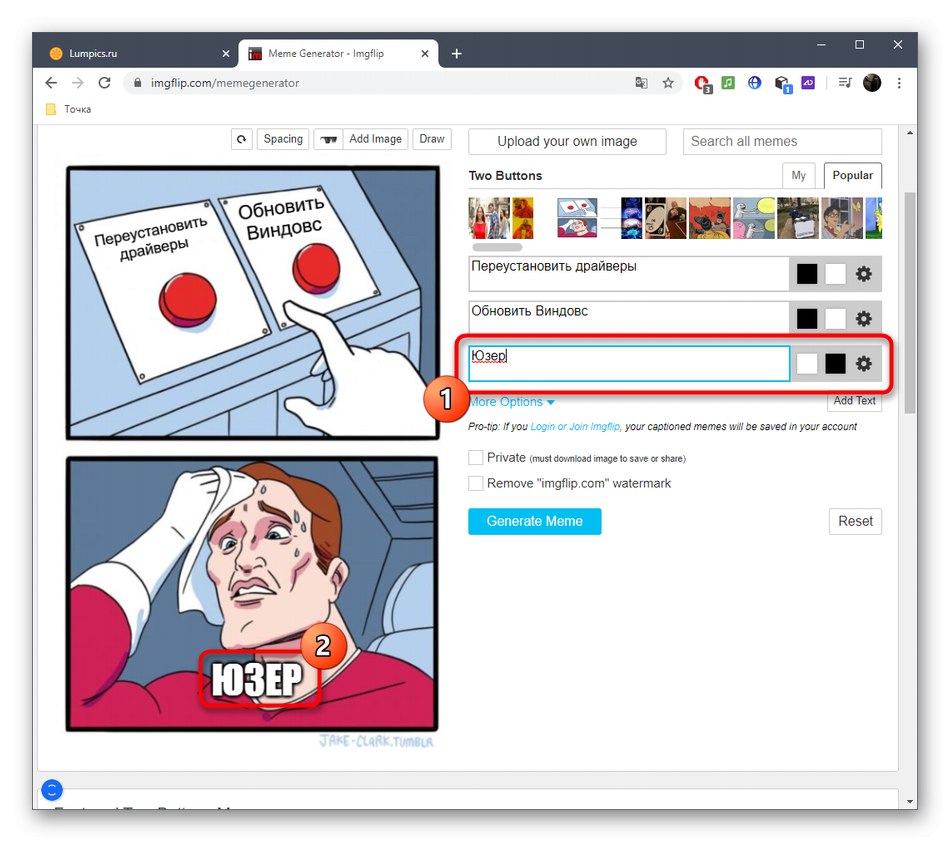Pick white font color for Юзер
The width and height of the screenshot is (950, 842).
[x=806, y=363]
